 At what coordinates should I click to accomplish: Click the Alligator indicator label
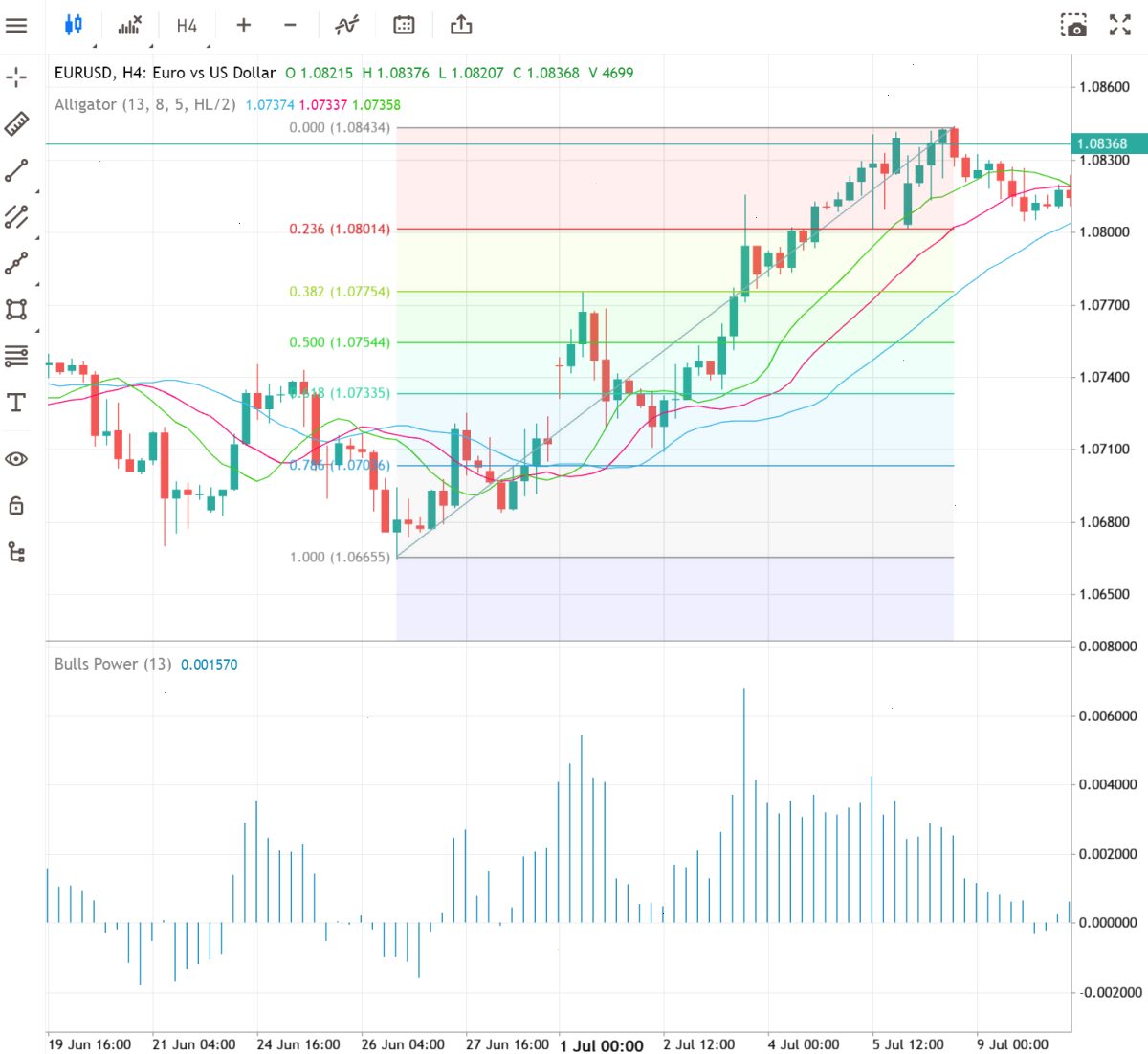click(x=144, y=104)
